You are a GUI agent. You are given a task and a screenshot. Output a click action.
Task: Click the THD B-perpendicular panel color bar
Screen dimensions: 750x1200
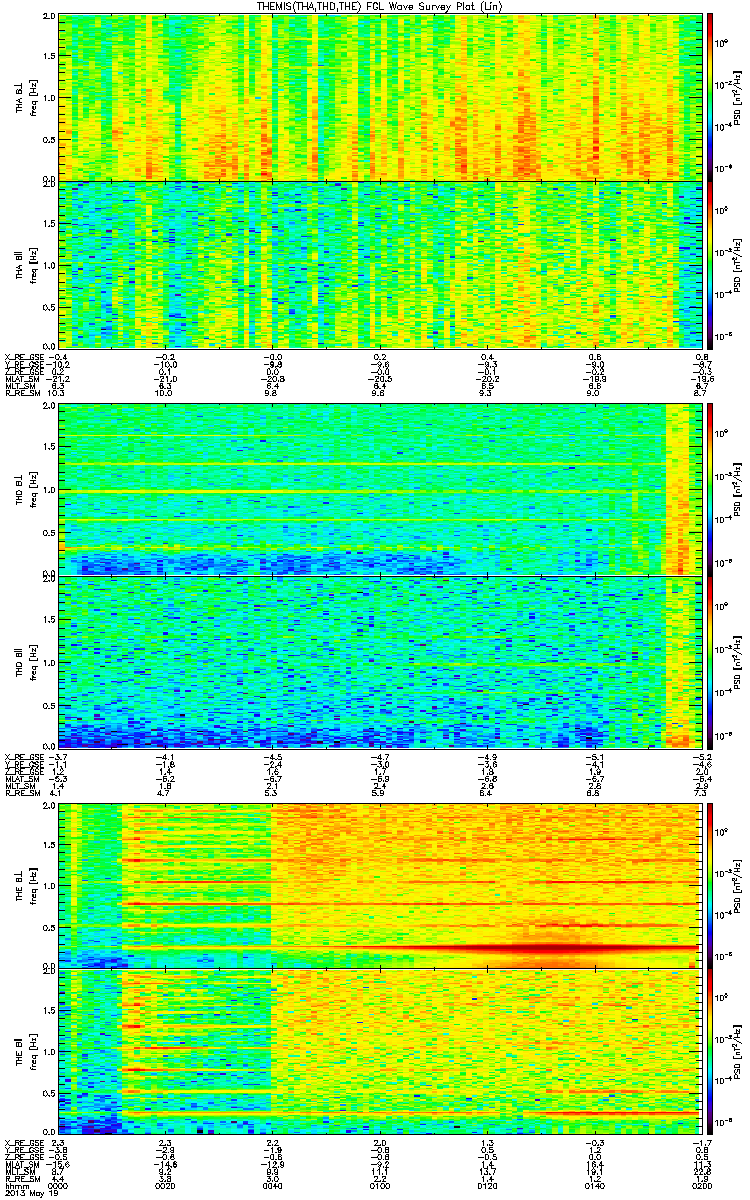711,489
